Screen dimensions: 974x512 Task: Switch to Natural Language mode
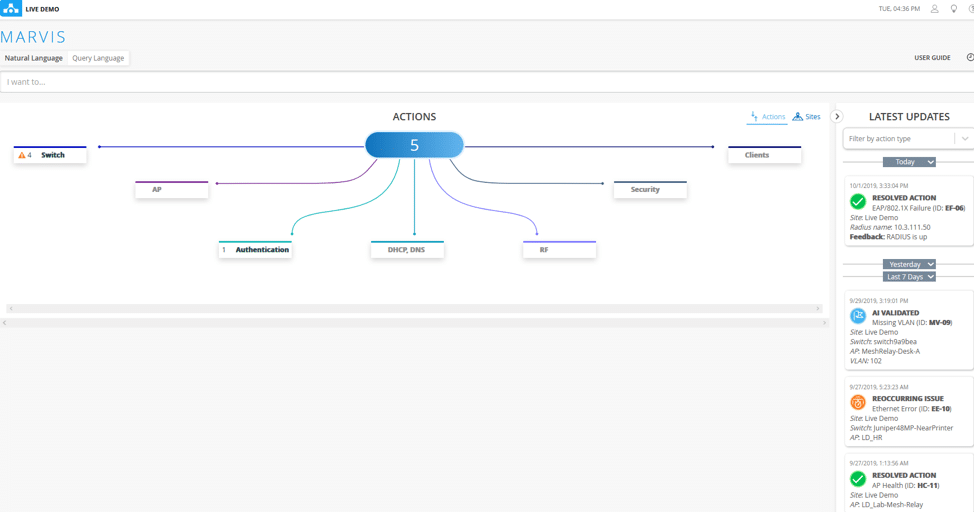(x=34, y=58)
